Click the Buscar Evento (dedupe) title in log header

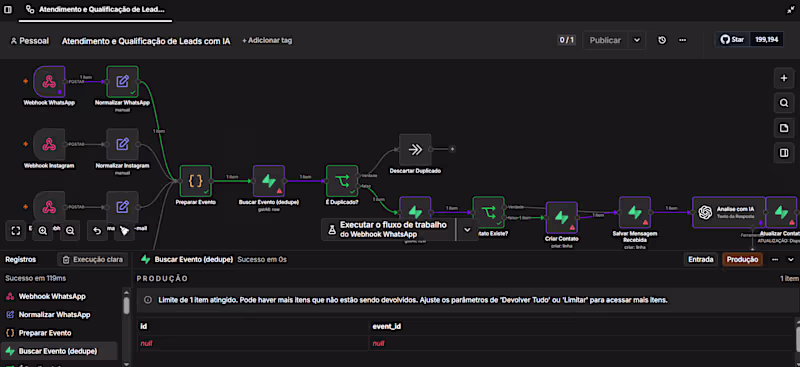(194, 259)
